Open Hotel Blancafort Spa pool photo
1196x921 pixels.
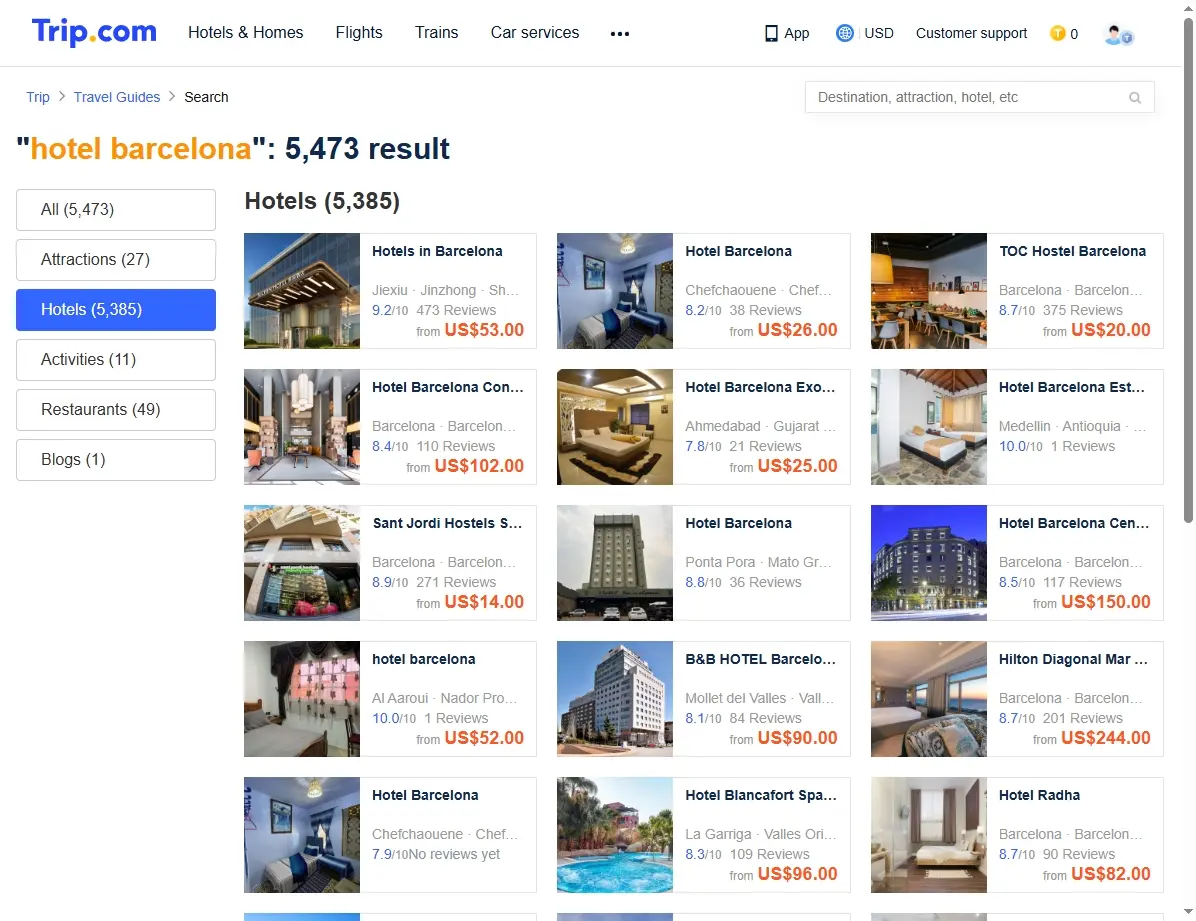pos(615,835)
